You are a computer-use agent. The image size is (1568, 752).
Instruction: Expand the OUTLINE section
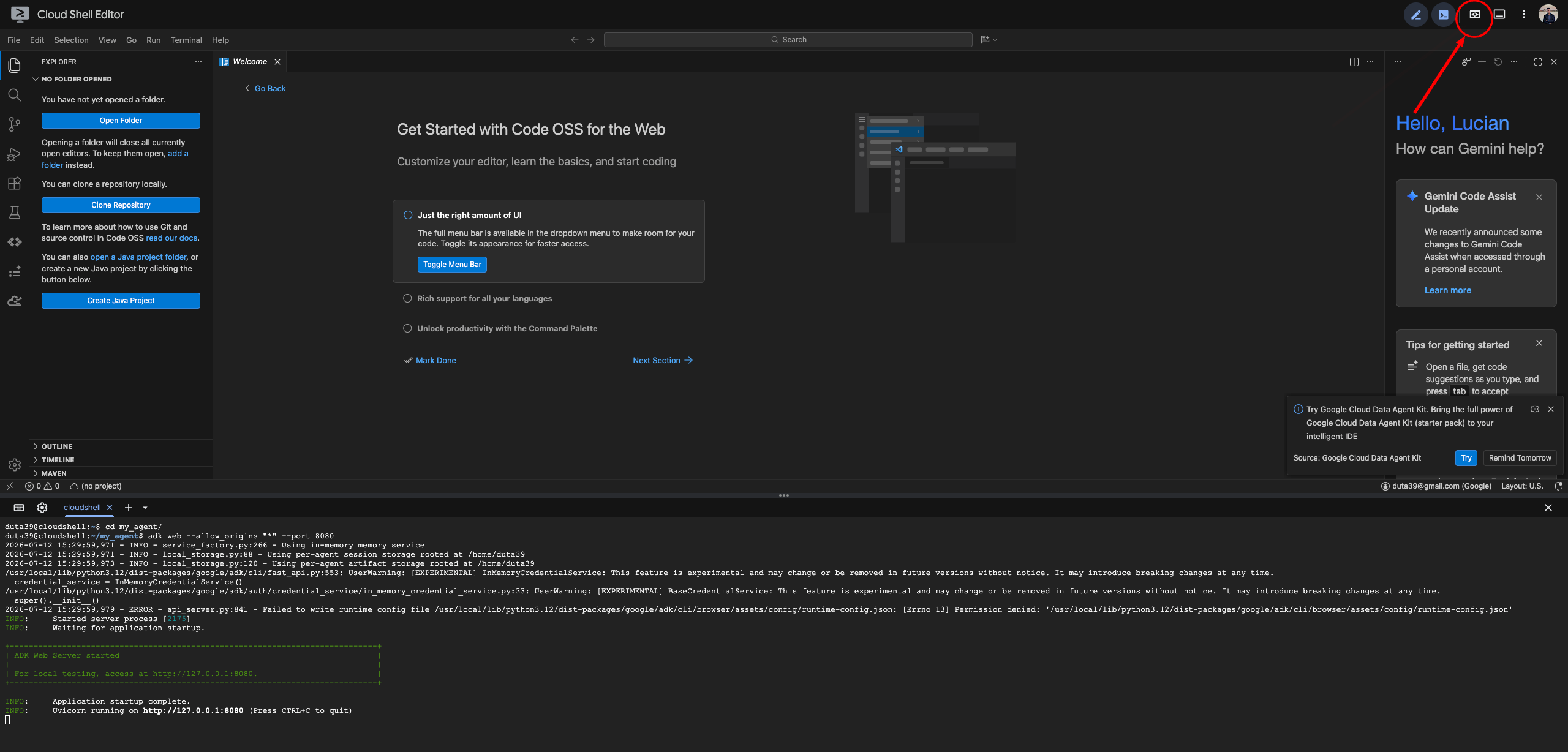(x=121, y=446)
